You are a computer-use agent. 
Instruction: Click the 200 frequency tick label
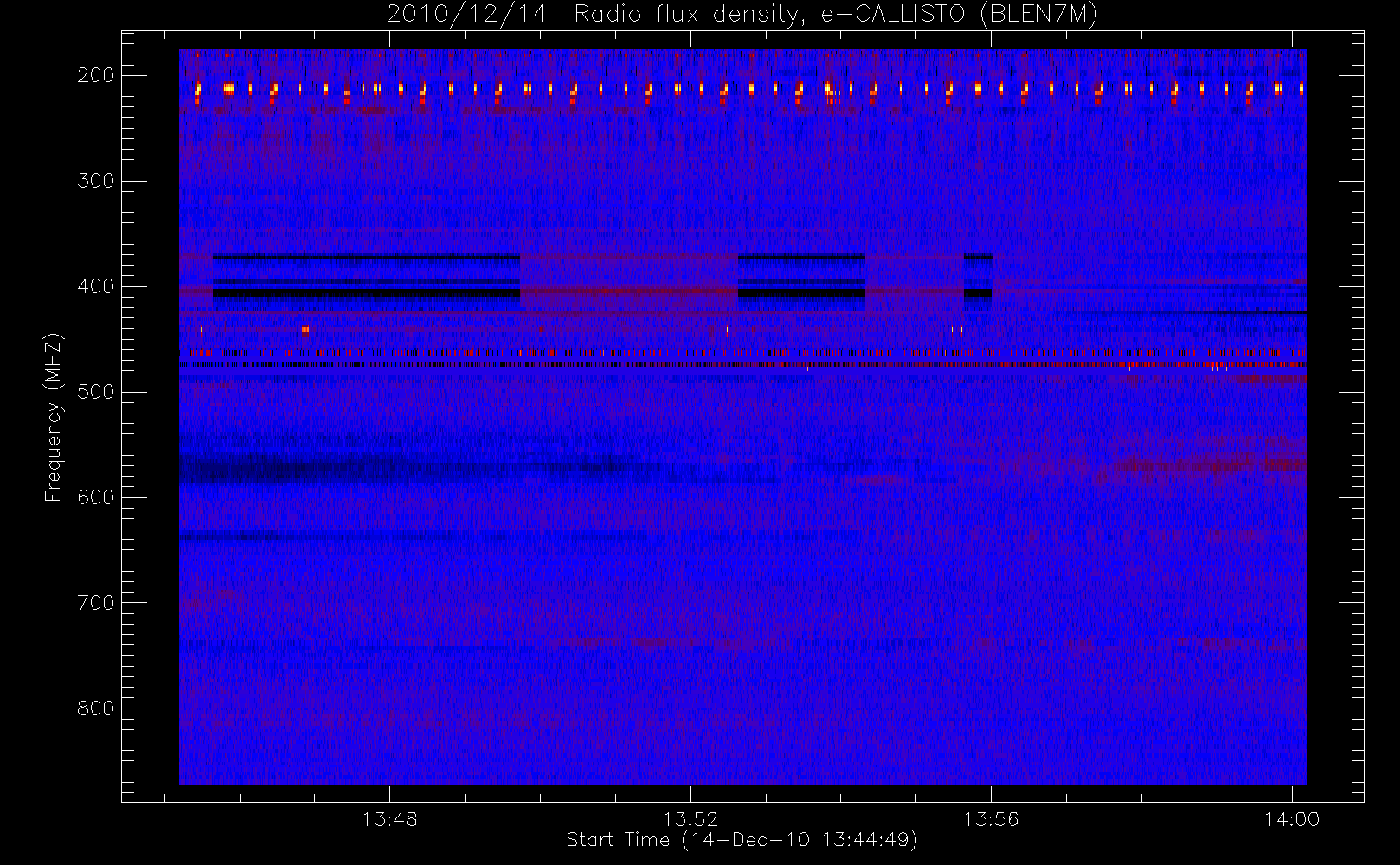click(95, 75)
